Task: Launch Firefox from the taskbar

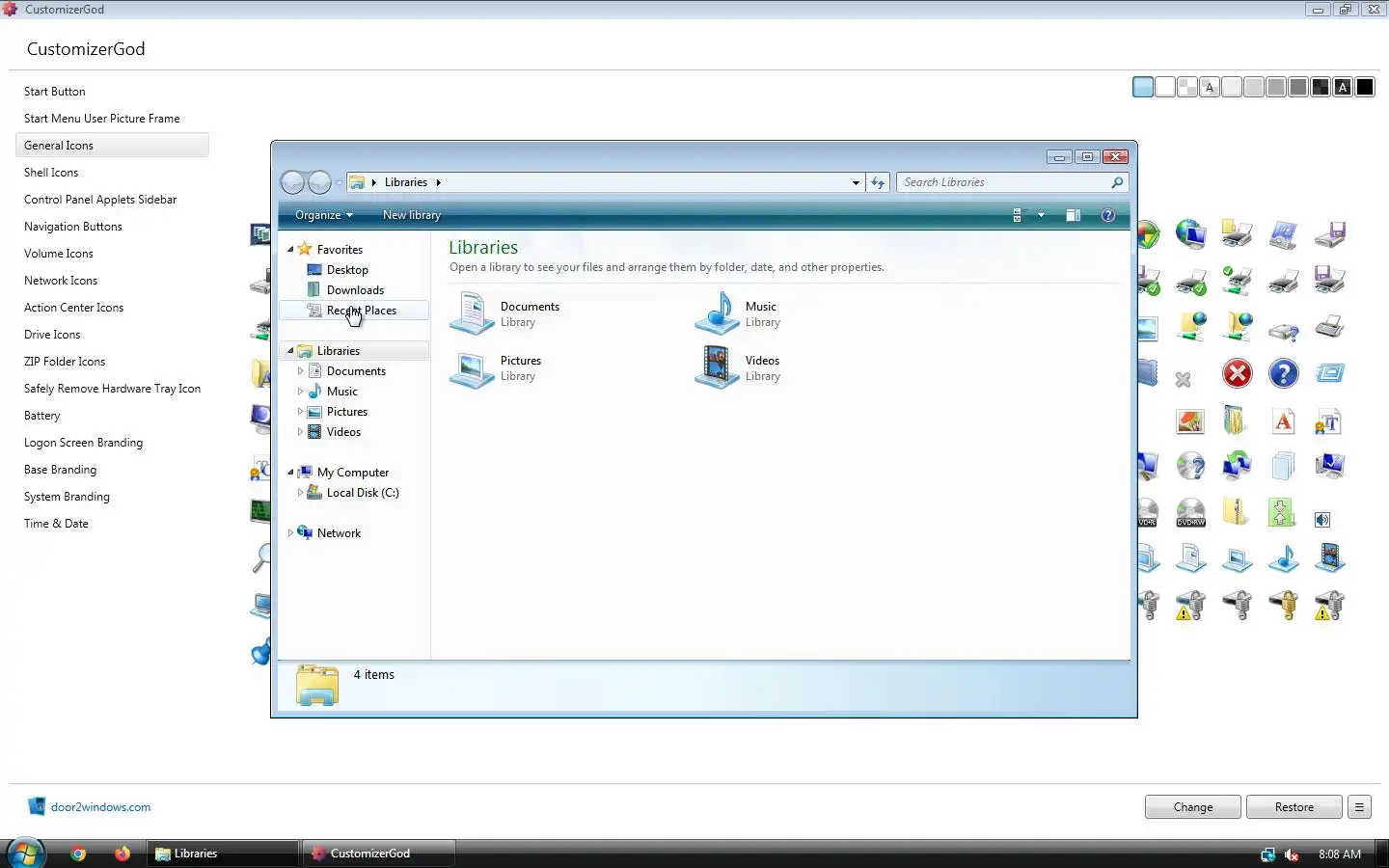Action: point(123,854)
